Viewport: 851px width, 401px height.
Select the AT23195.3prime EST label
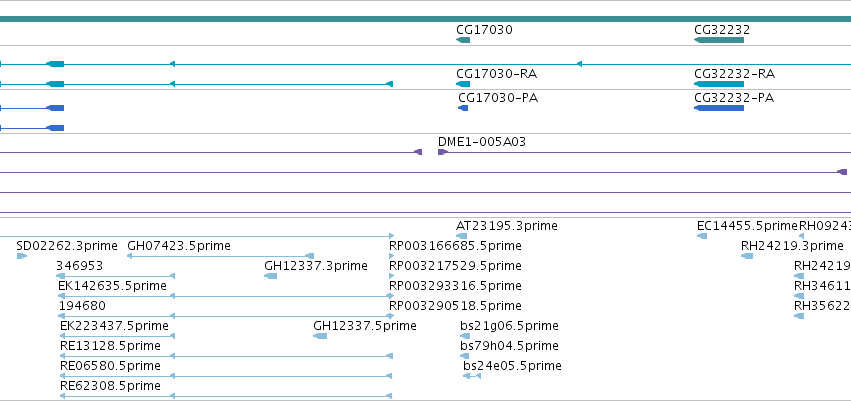(506, 226)
